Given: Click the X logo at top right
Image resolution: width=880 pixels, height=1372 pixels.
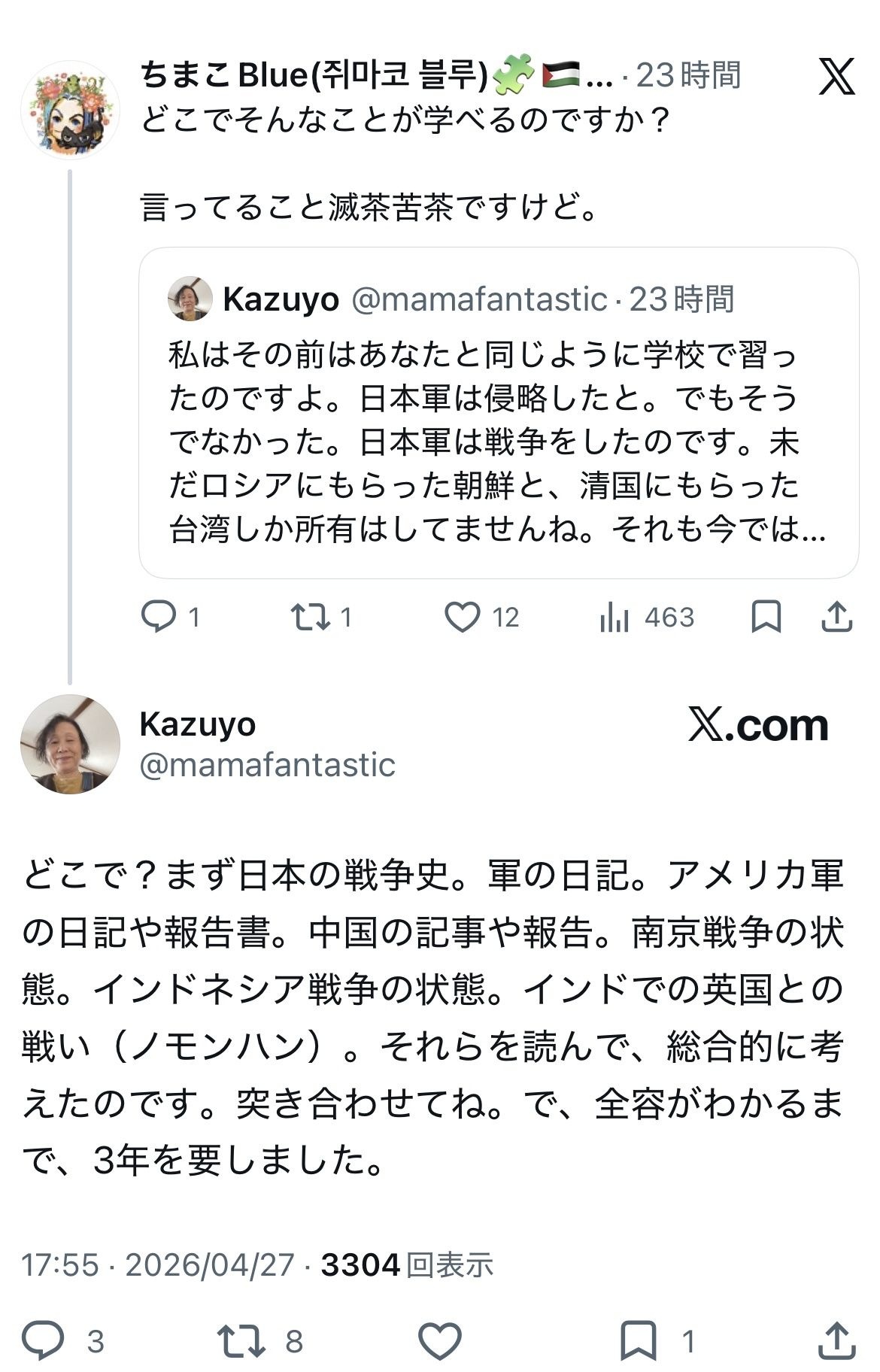Looking at the screenshot, I should [836, 77].
